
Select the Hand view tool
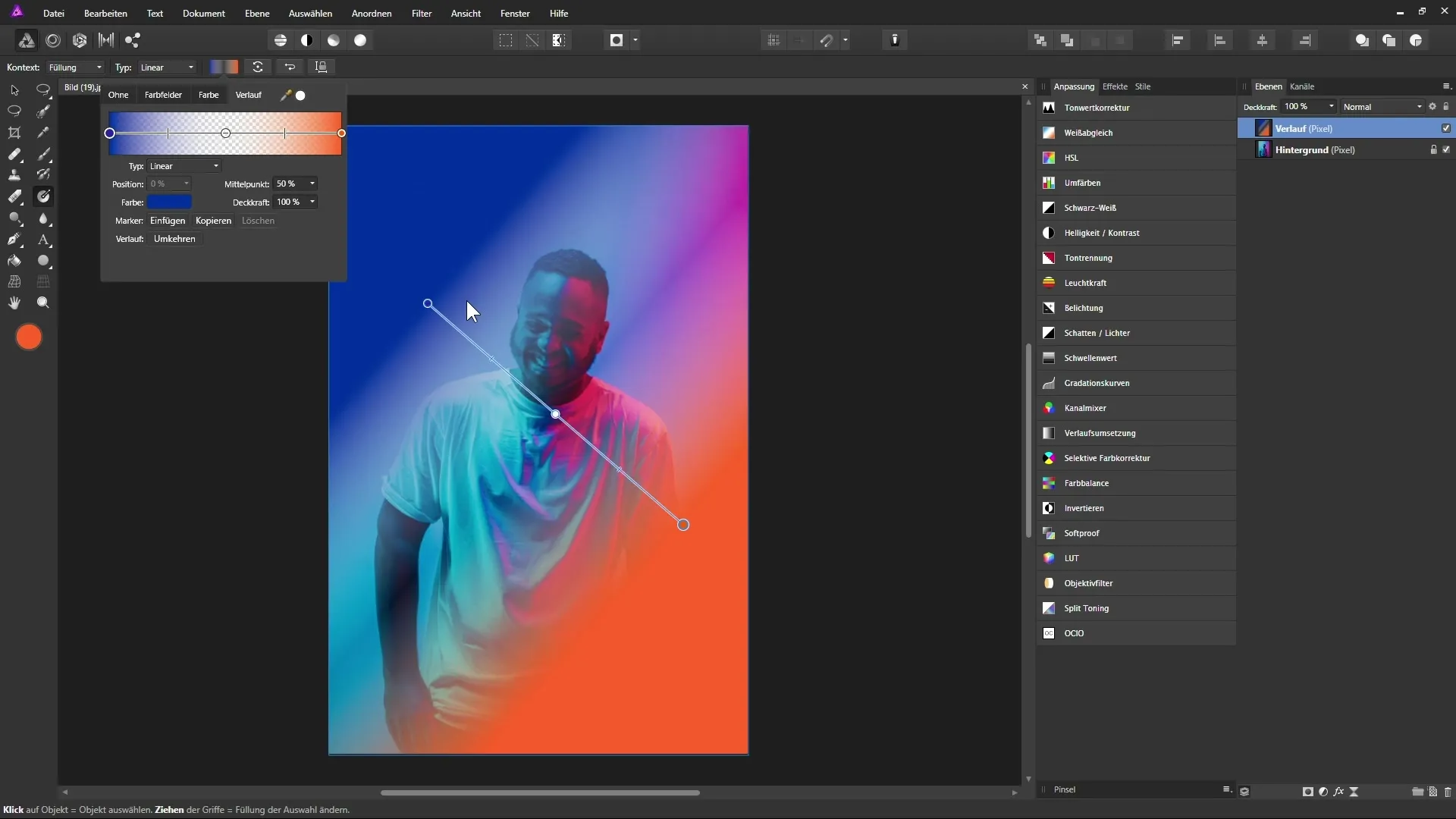click(14, 303)
